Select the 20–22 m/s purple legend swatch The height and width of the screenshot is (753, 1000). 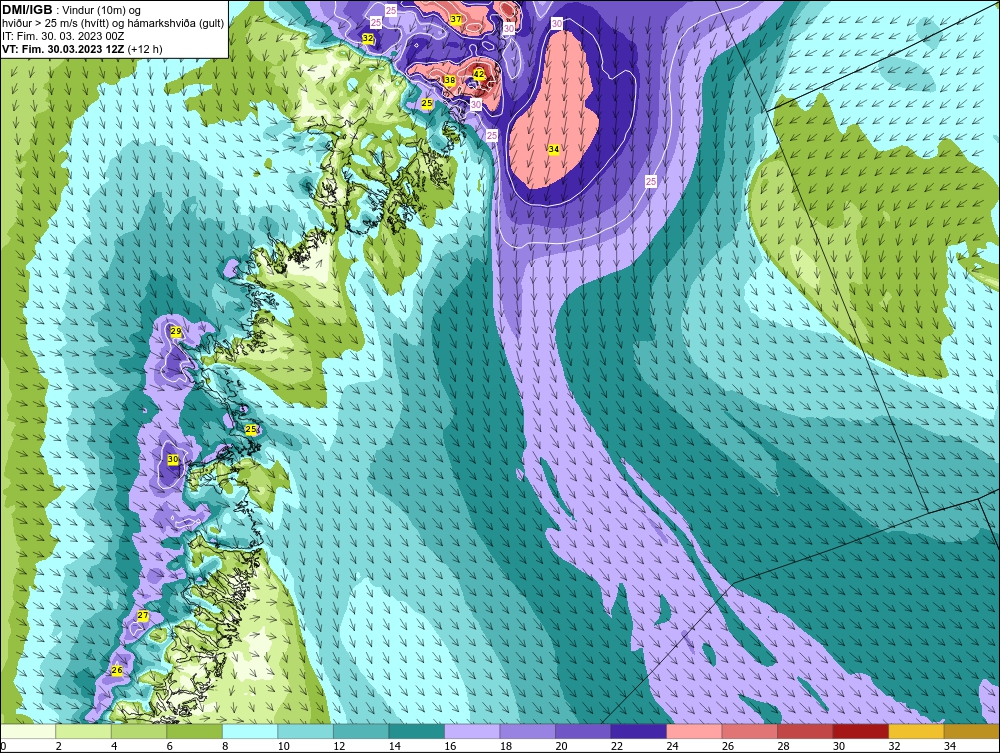(583, 731)
